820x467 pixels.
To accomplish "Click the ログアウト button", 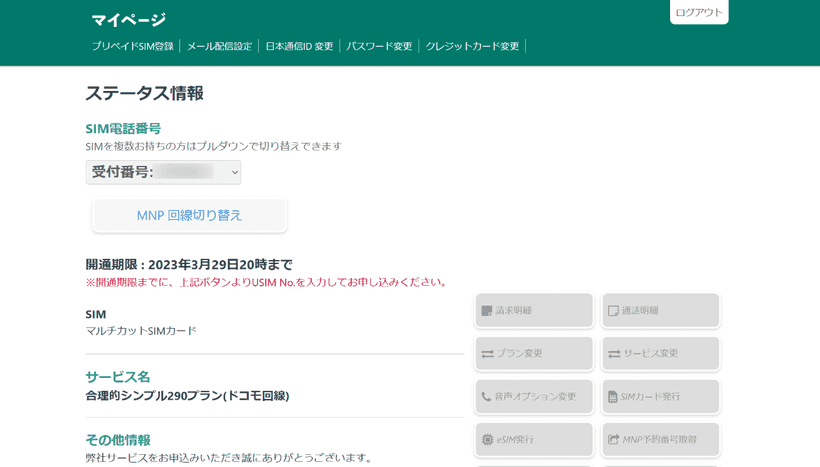I will tap(699, 12).
